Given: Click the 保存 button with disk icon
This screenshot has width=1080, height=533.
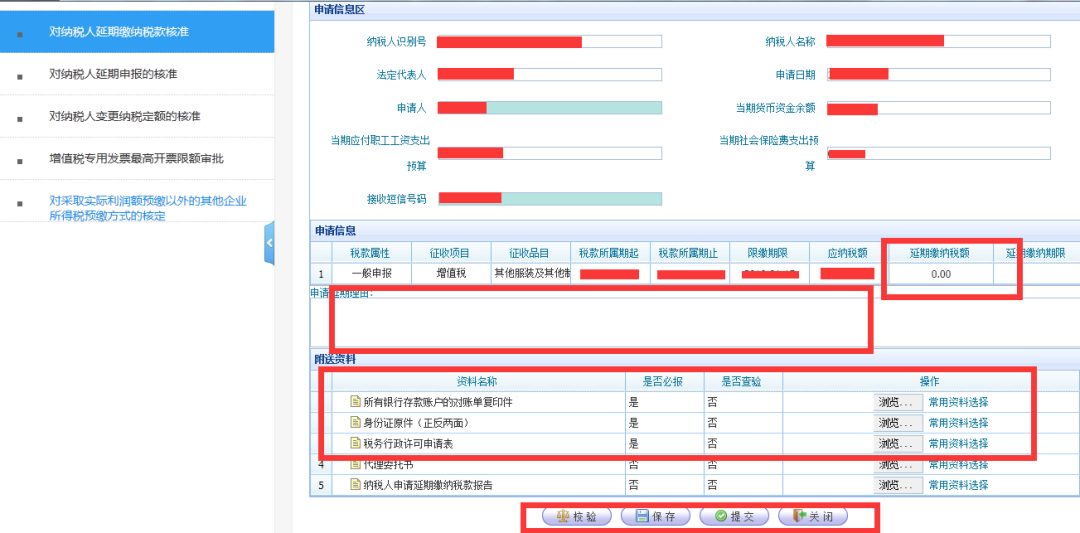Looking at the screenshot, I should point(655,516).
